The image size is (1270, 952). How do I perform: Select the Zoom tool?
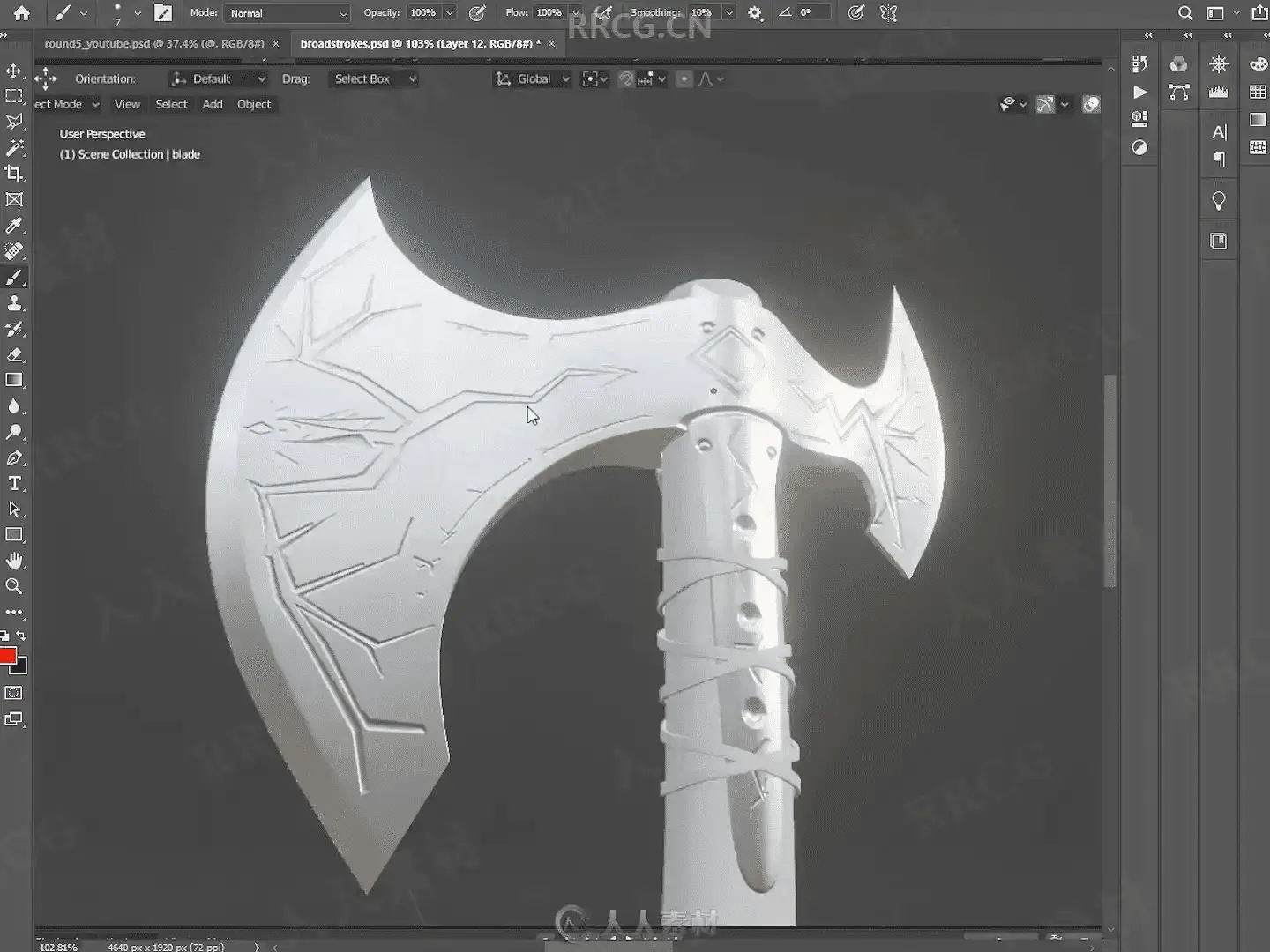(14, 586)
